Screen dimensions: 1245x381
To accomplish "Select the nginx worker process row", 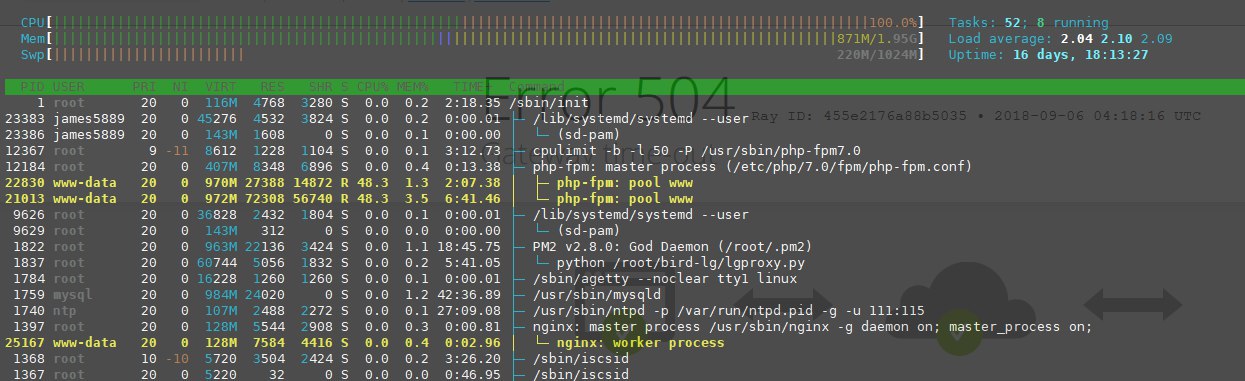I will (x=622, y=343).
